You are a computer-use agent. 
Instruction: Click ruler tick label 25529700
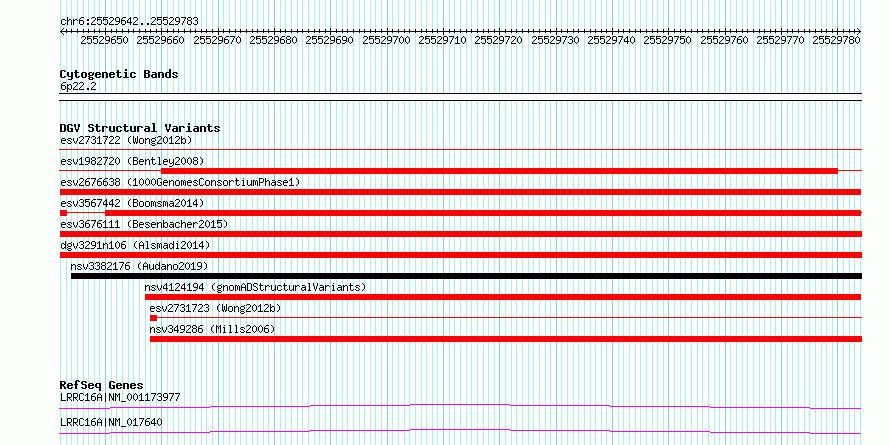pyautogui.click(x=386, y=40)
